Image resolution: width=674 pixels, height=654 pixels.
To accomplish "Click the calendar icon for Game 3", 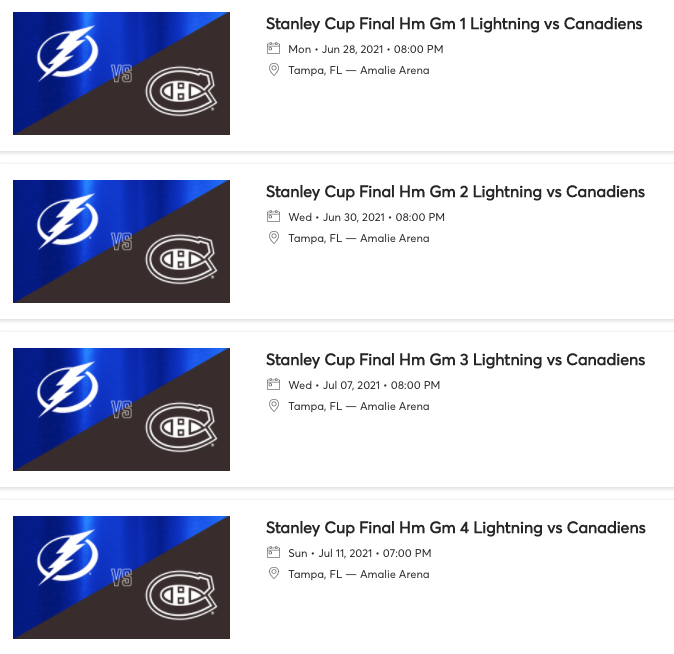I will 273,385.
